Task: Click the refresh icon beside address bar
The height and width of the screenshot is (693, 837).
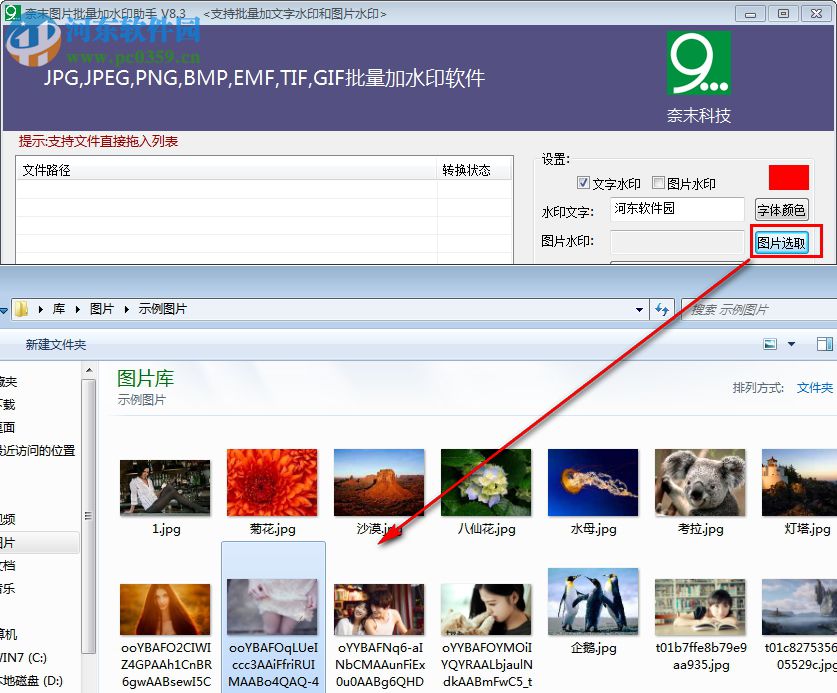Action: coord(663,309)
